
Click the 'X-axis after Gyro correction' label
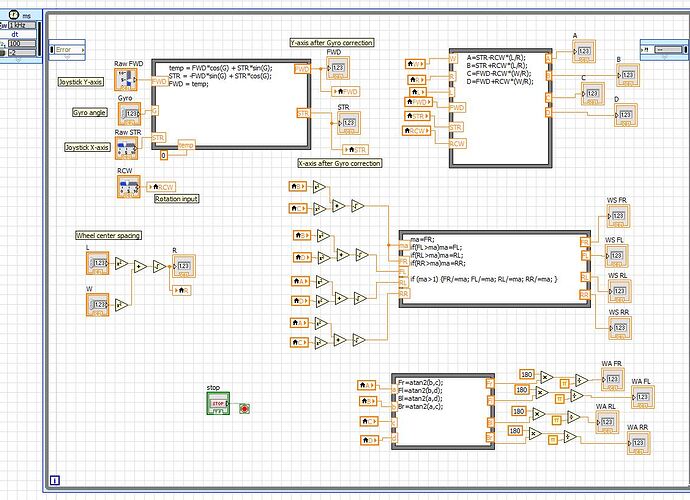pos(340,163)
